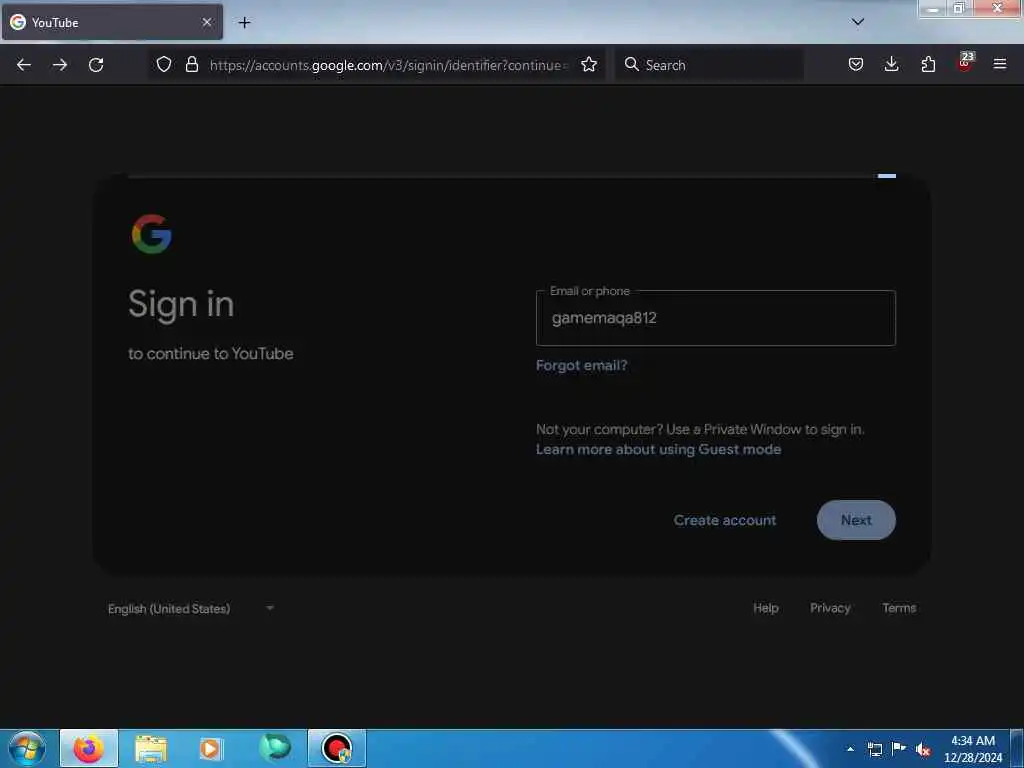Restore down the Firefox window
The image size is (1024, 768).
click(959, 9)
